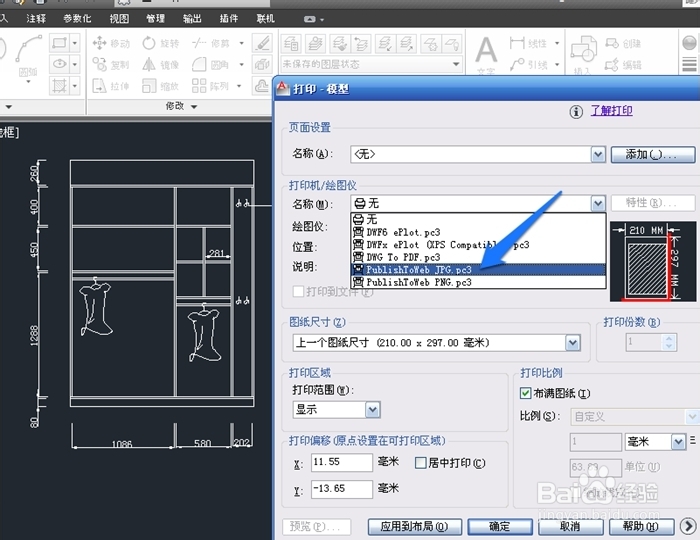
Task: Open the 视图 ribbon tab
Action: click(x=119, y=19)
